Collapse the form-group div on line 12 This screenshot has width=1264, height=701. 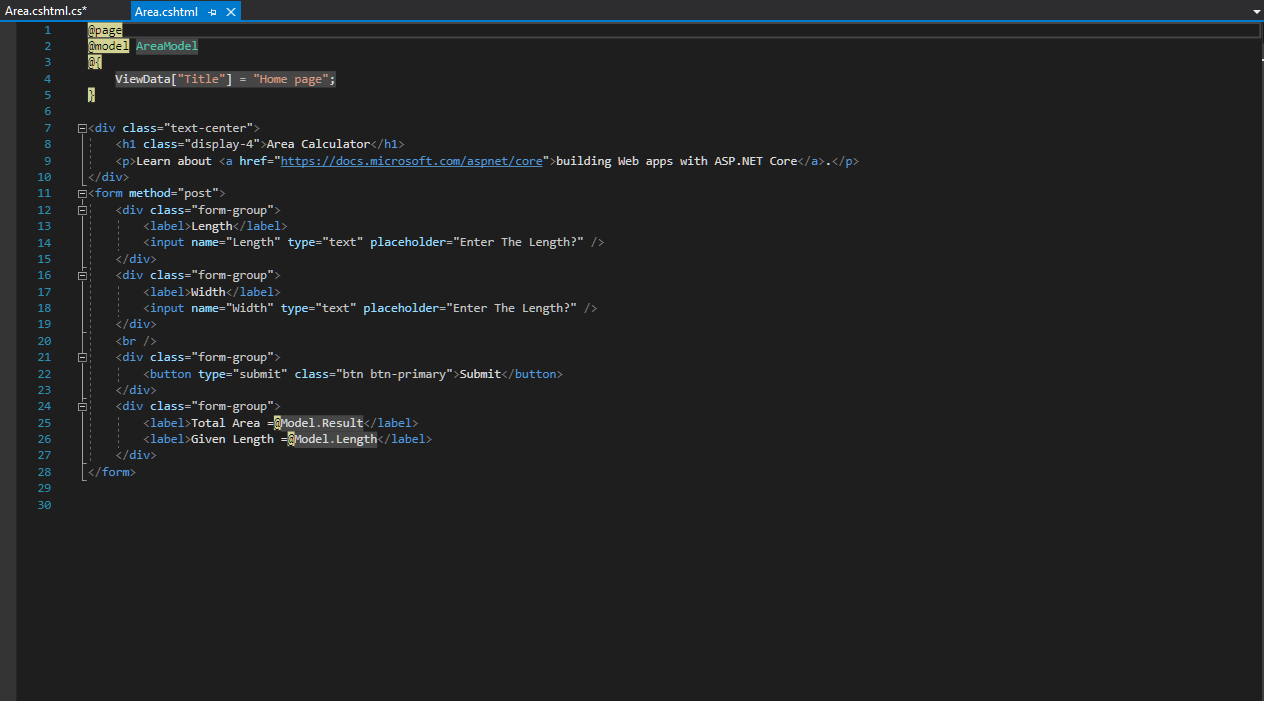pyautogui.click(x=82, y=210)
